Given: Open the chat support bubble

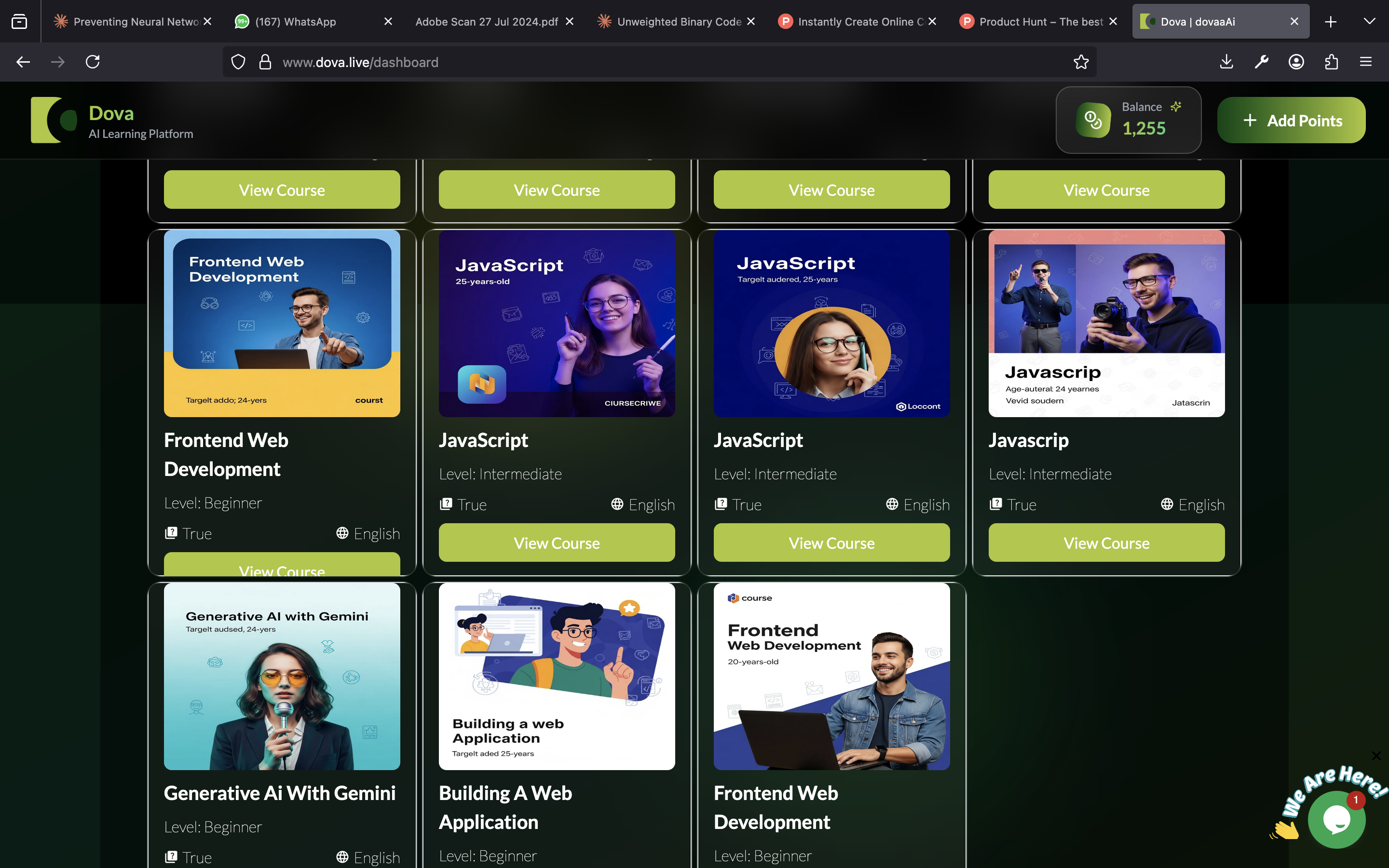Looking at the screenshot, I should click(1336, 819).
